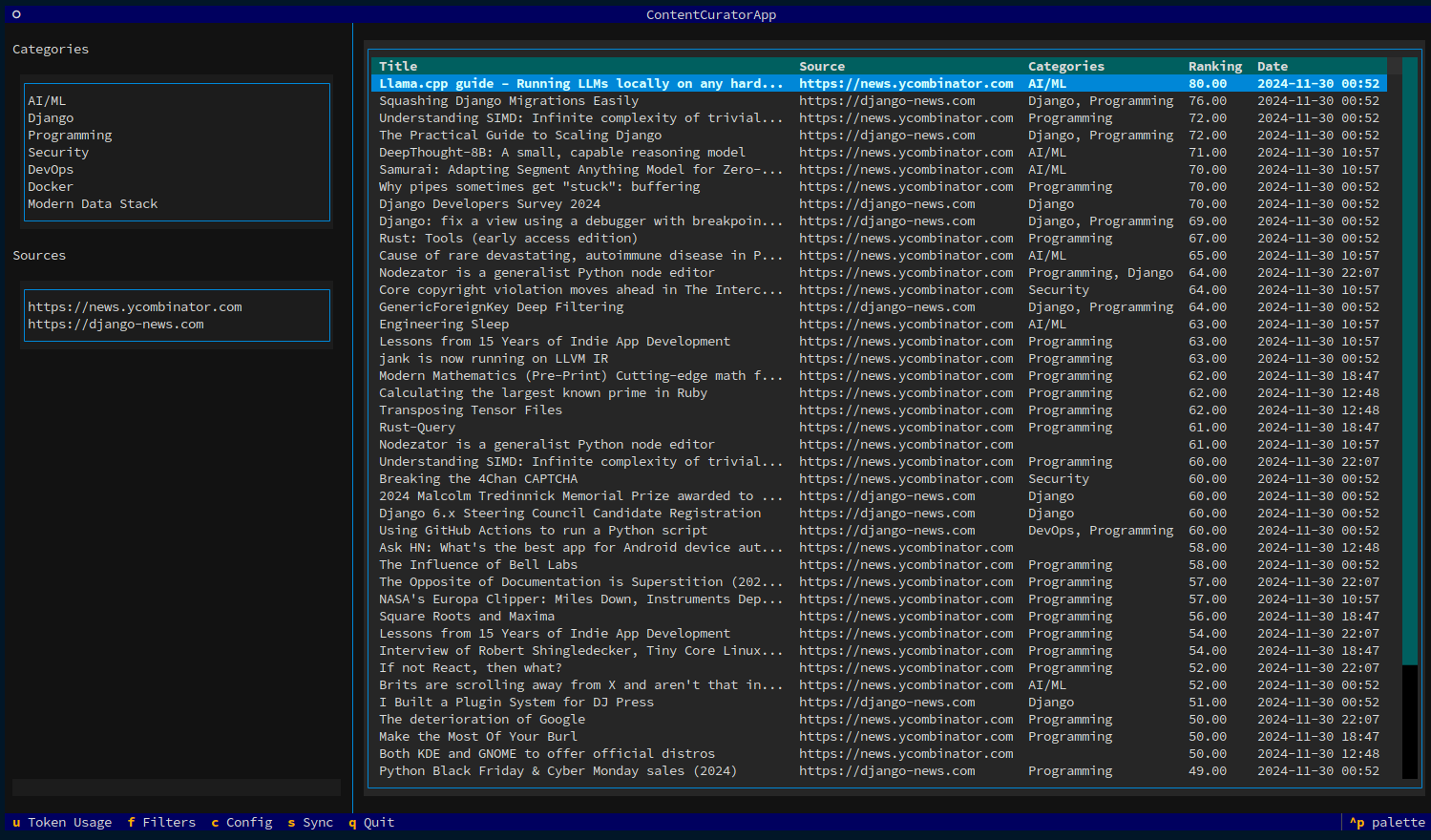1431x840 pixels.
Task: Sort by the Ranking column header
Action: pos(1214,66)
